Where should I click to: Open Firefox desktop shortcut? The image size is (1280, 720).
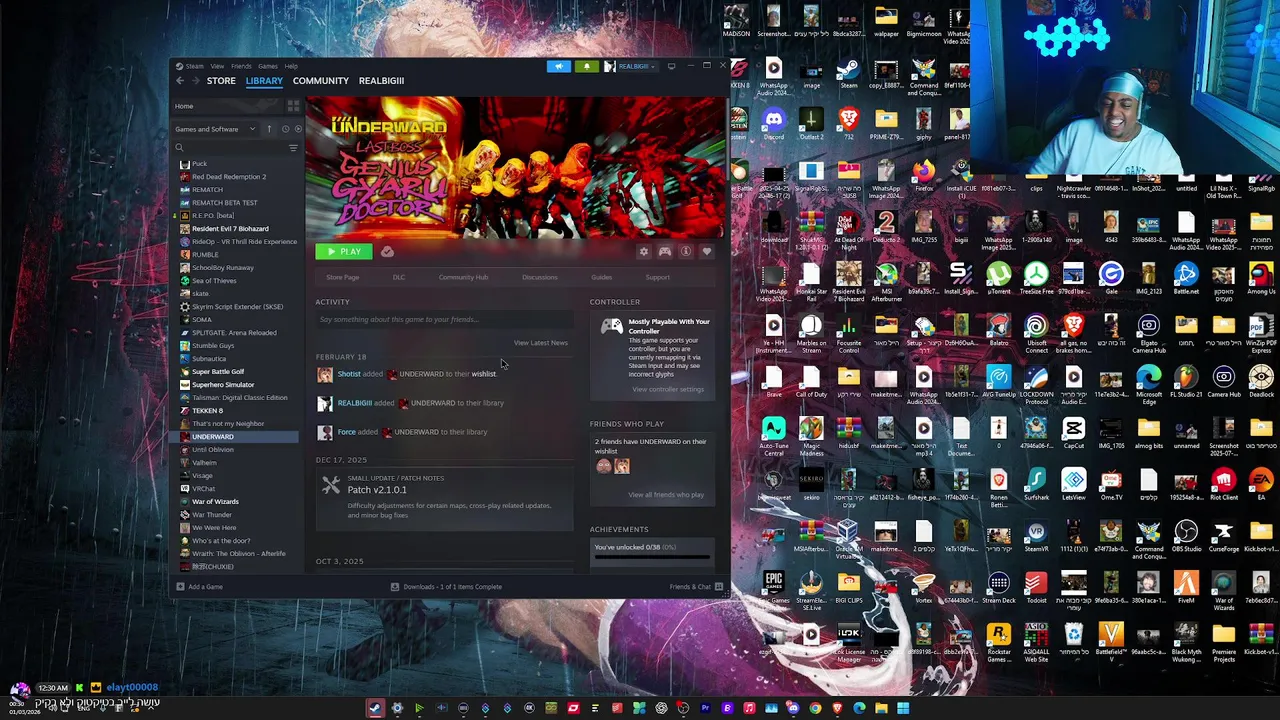[x=924, y=175]
